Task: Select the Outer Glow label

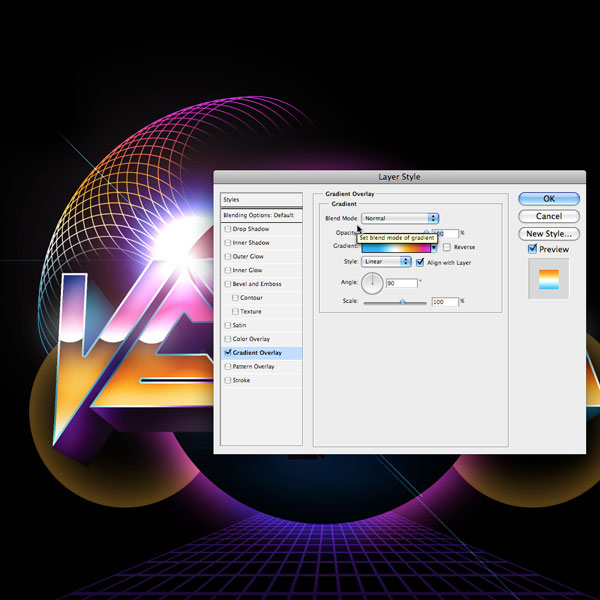Action: [x=248, y=256]
